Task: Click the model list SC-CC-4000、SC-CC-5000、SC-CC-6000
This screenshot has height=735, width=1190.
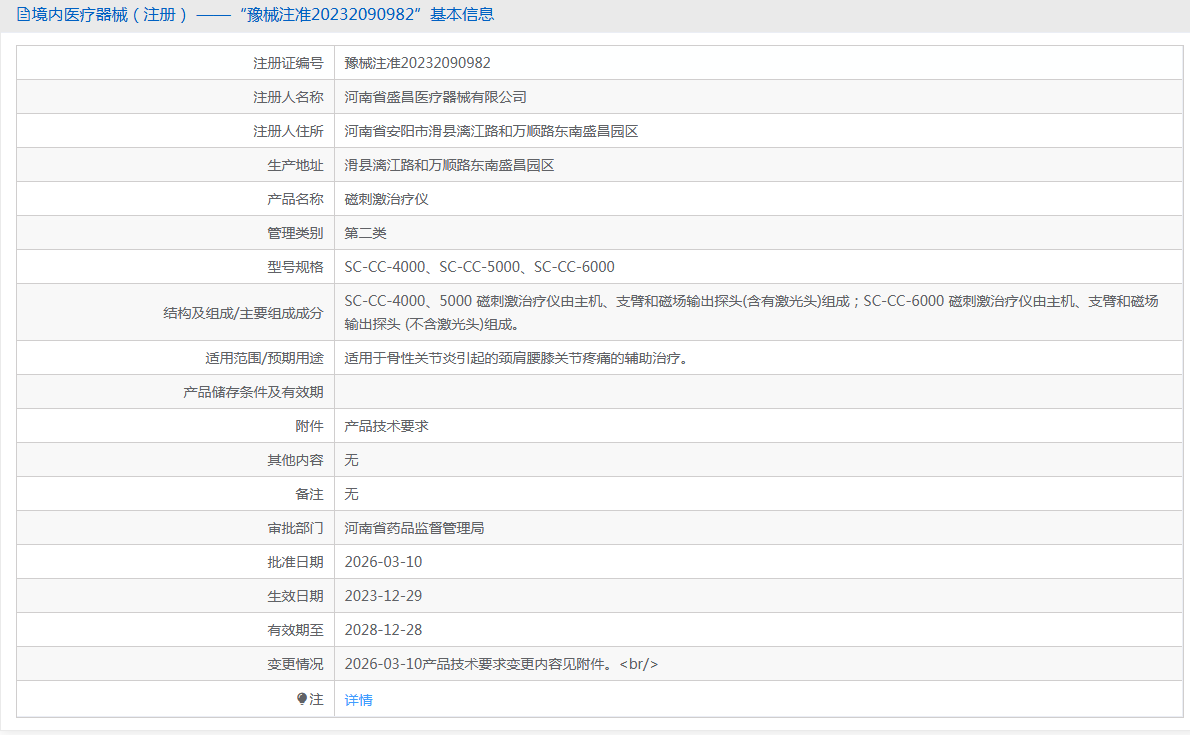Action: point(480,267)
